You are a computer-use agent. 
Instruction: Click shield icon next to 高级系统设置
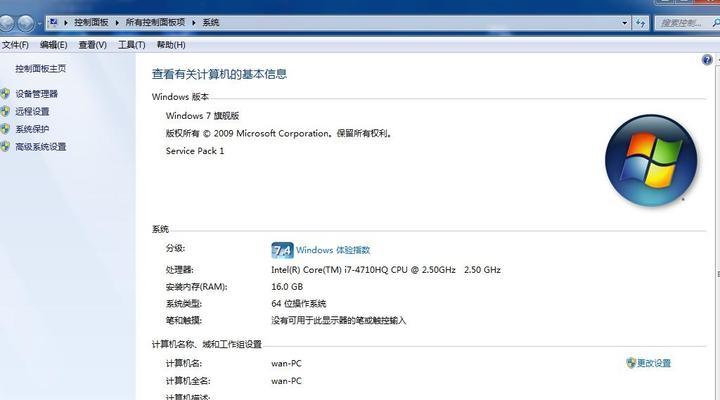tap(5, 146)
